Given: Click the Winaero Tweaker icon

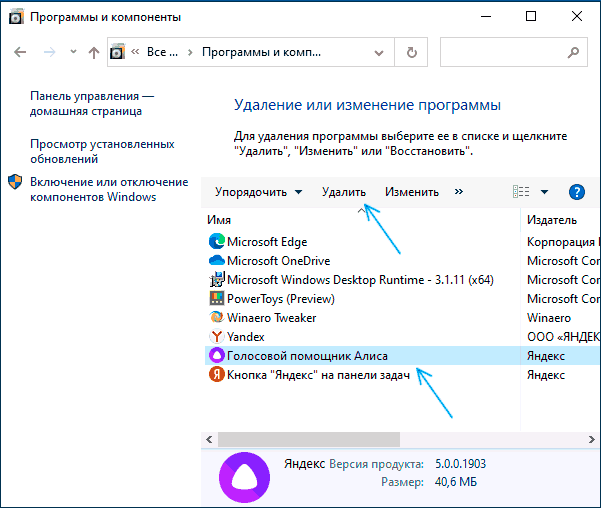Looking at the screenshot, I should click(x=217, y=317).
